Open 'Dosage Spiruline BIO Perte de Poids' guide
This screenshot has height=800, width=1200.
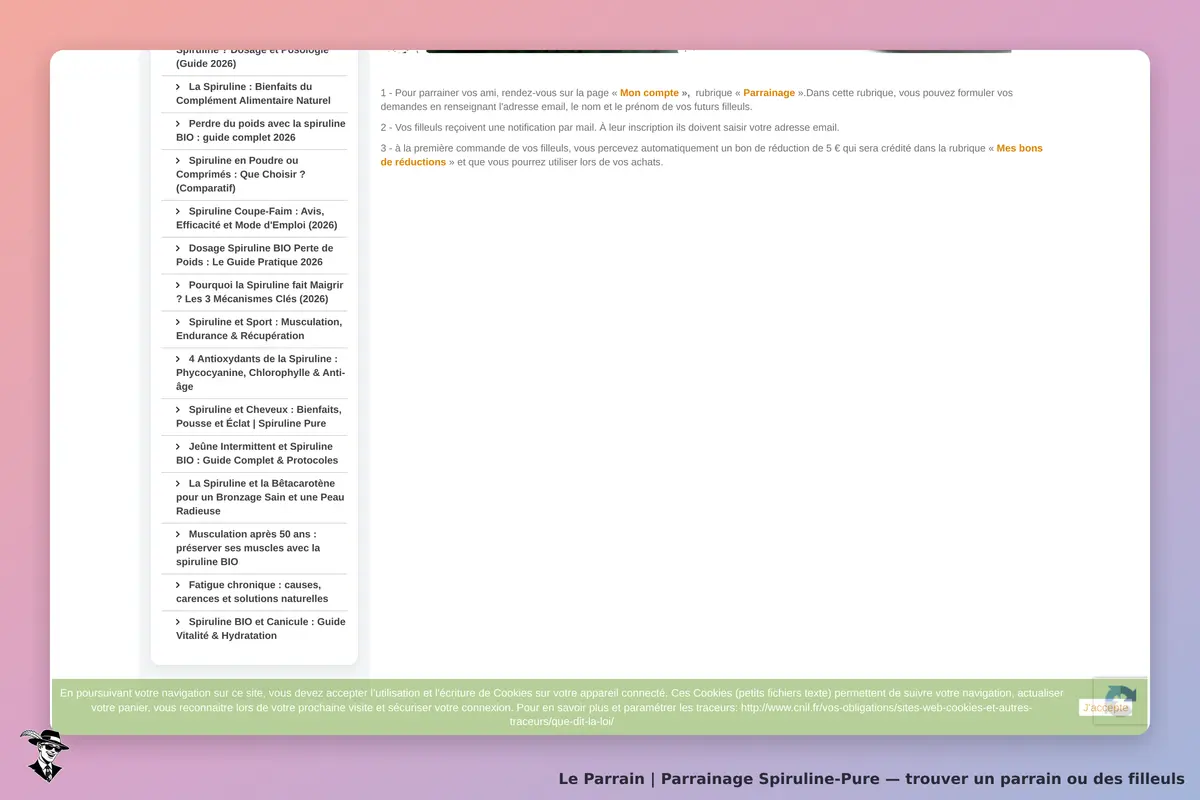coord(255,255)
